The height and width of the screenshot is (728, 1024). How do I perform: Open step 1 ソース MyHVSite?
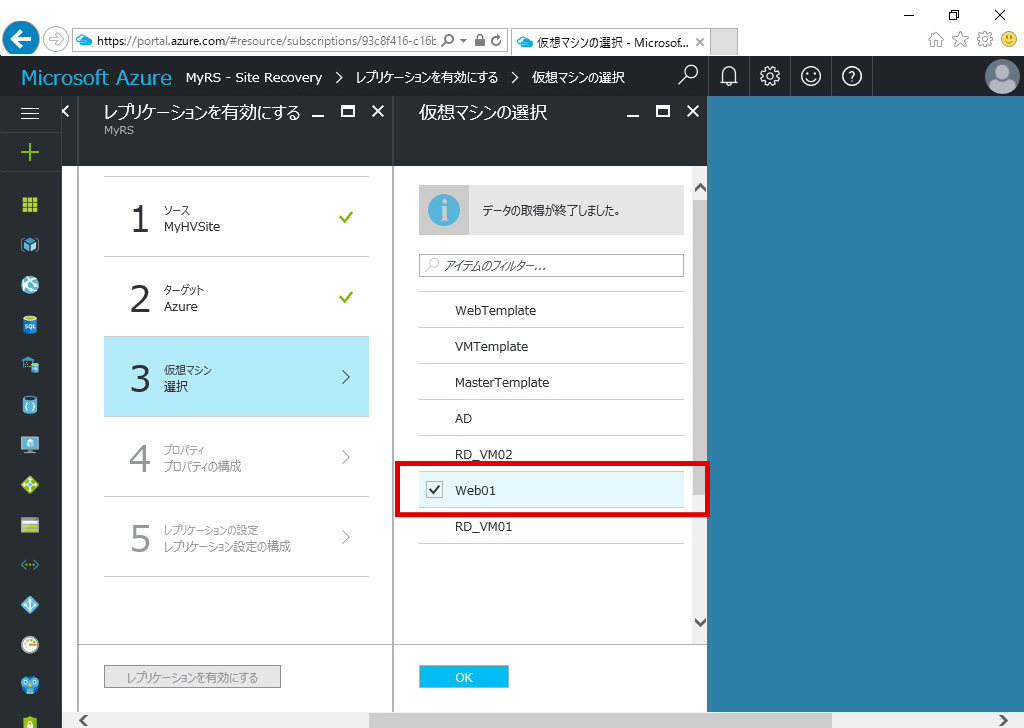coord(236,217)
